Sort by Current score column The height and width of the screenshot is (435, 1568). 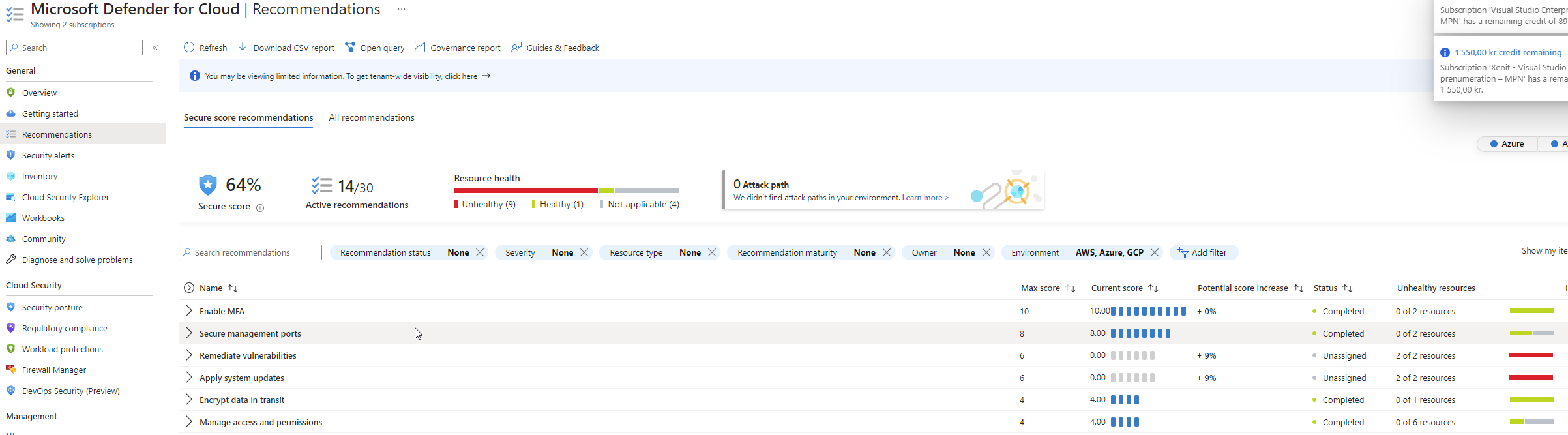pos(1153,288)
